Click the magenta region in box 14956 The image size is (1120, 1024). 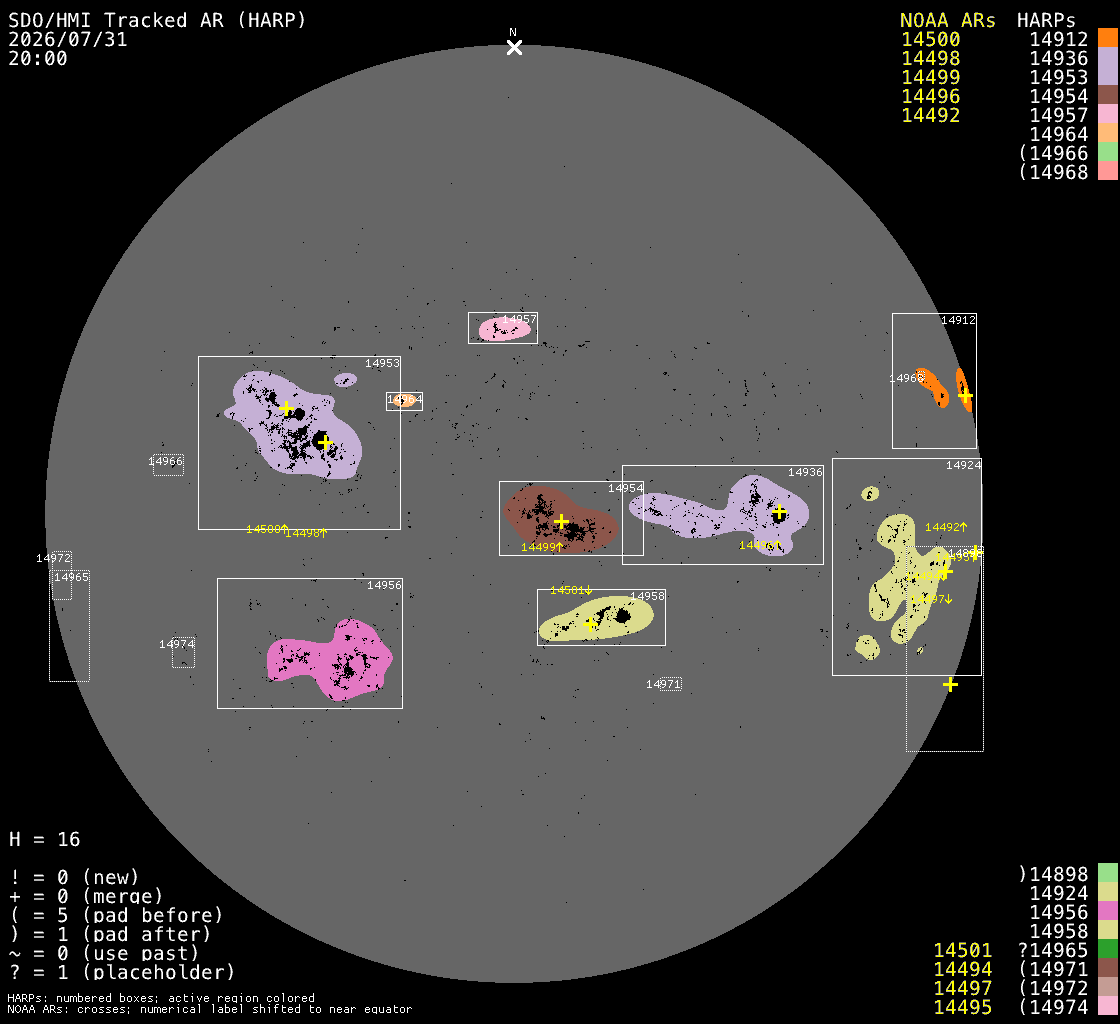[x=331, y=658]
